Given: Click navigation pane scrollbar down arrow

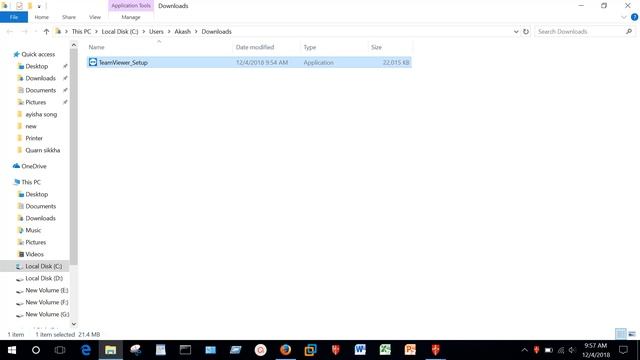Looking at the screenshot, I should [x=74, y=324].
